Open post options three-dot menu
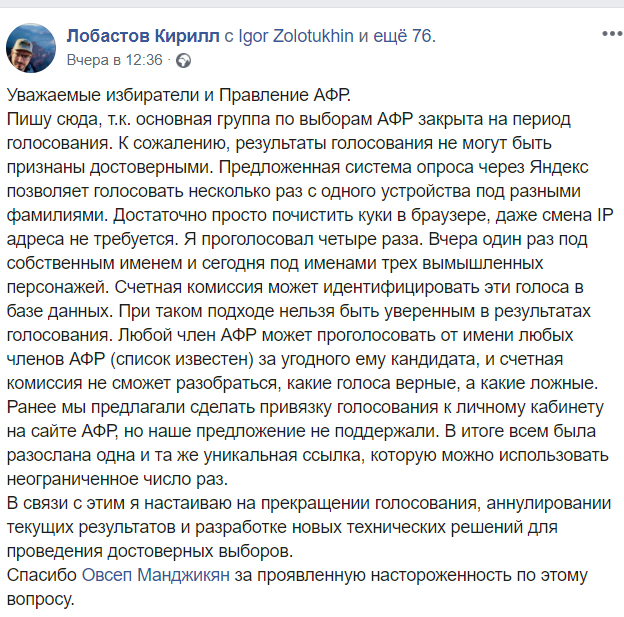This screenshot has width=624, height=617. coord(612,34)
